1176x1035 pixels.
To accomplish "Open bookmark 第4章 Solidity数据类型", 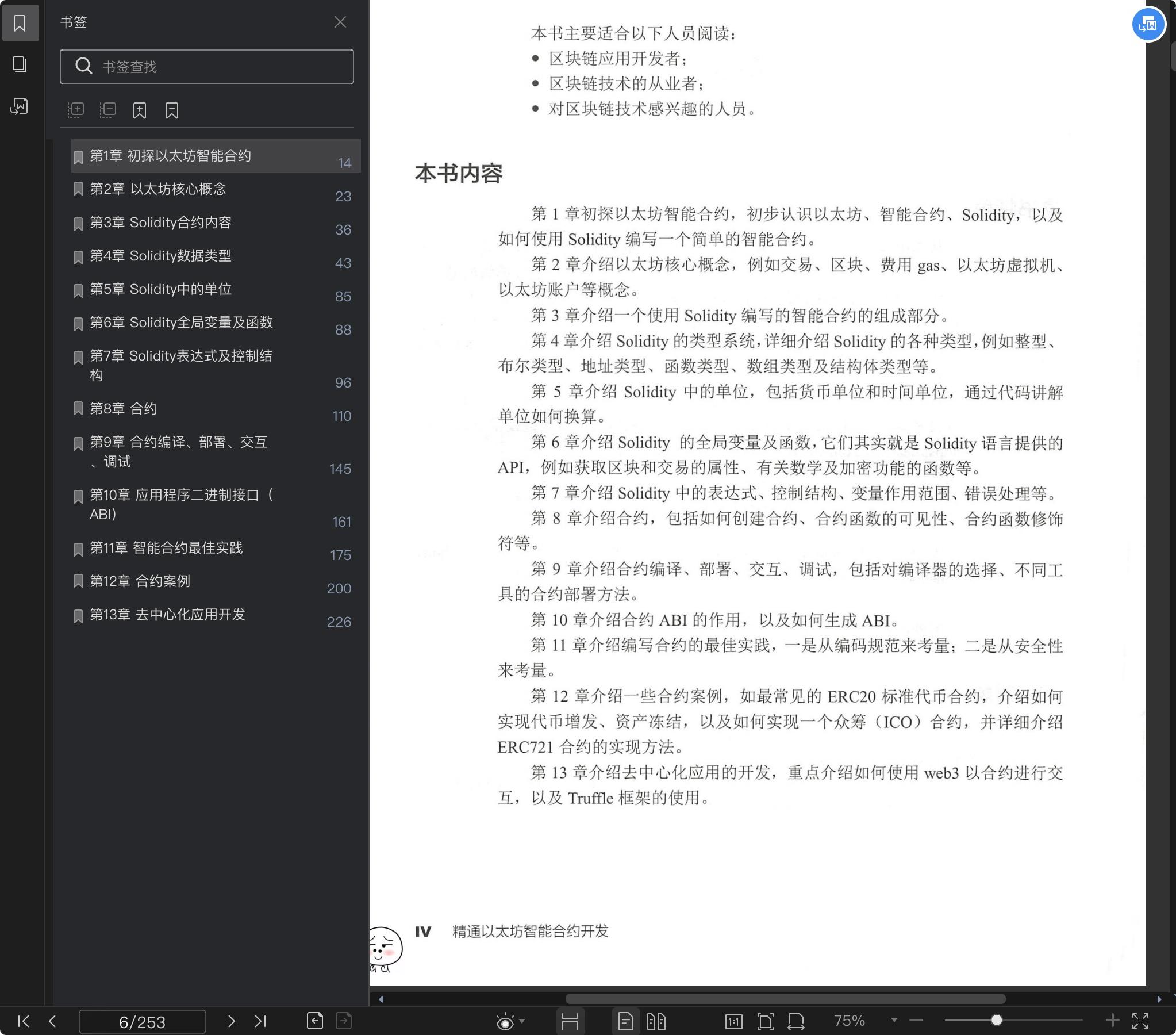I will point(216,256).
